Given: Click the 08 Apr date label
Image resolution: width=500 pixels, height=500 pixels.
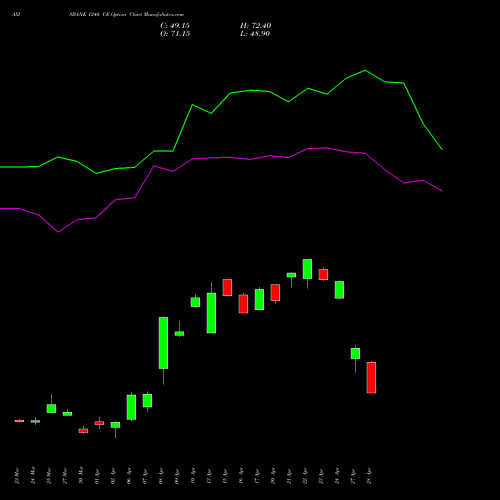Looking at the screenshot, I should (161, 476).
